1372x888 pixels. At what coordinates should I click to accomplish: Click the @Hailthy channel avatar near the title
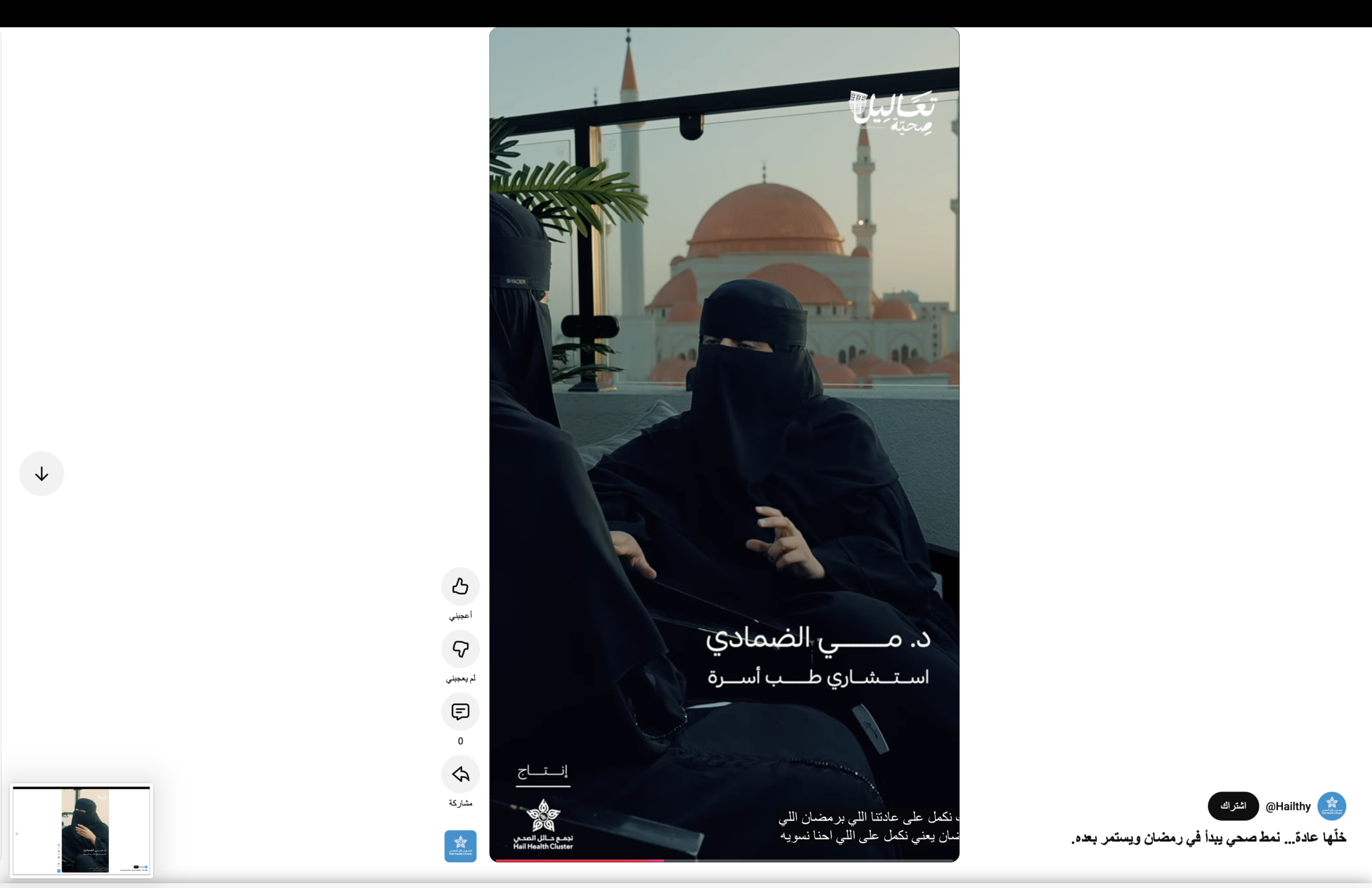pyautogui.click(x=1332, y=806)
